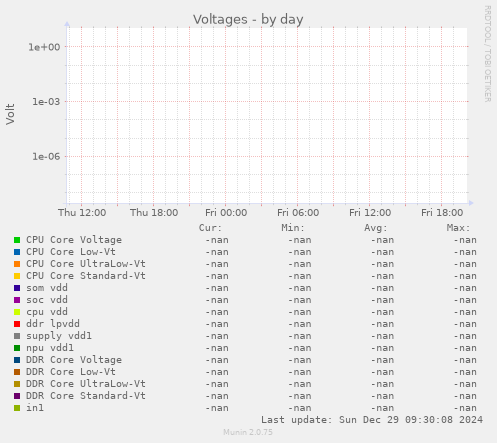Click the navy DDR Core Voltage swatch
The width and height of the screenshot is (497, 443).
pyautogui.click(x=17, y=360)
